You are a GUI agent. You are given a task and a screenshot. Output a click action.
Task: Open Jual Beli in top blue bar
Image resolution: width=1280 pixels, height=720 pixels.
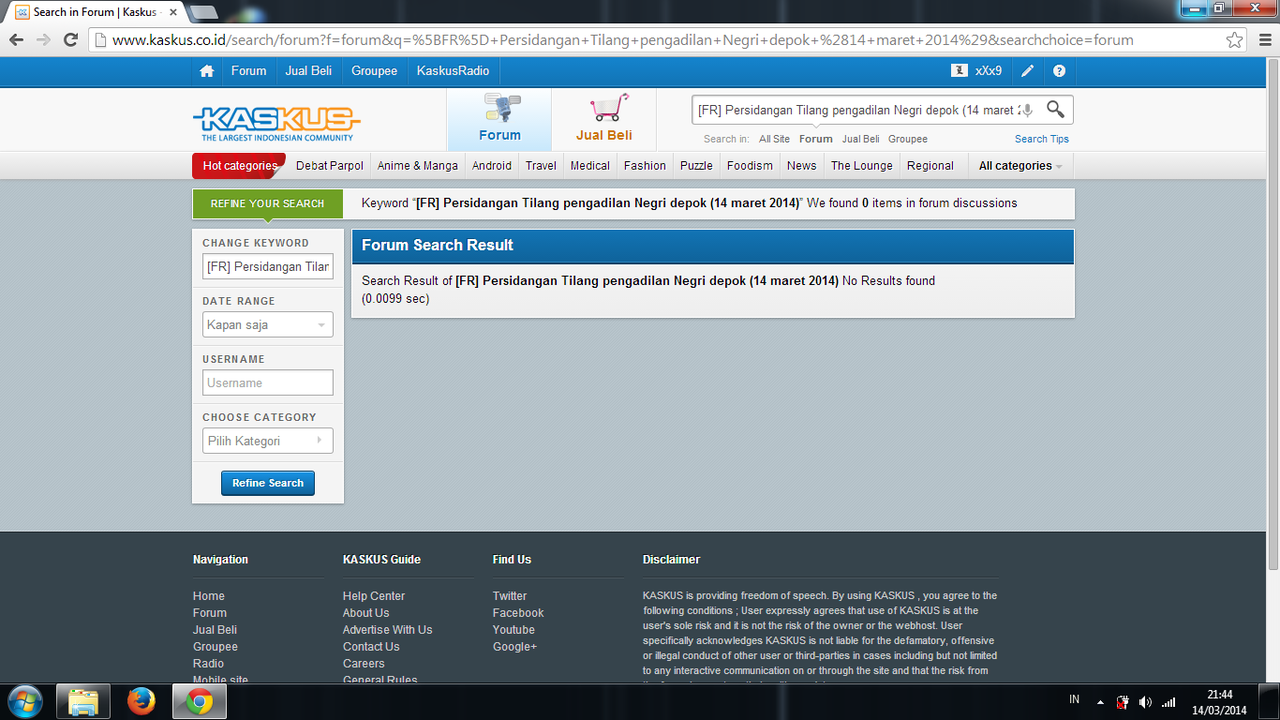tap(309, 71)
